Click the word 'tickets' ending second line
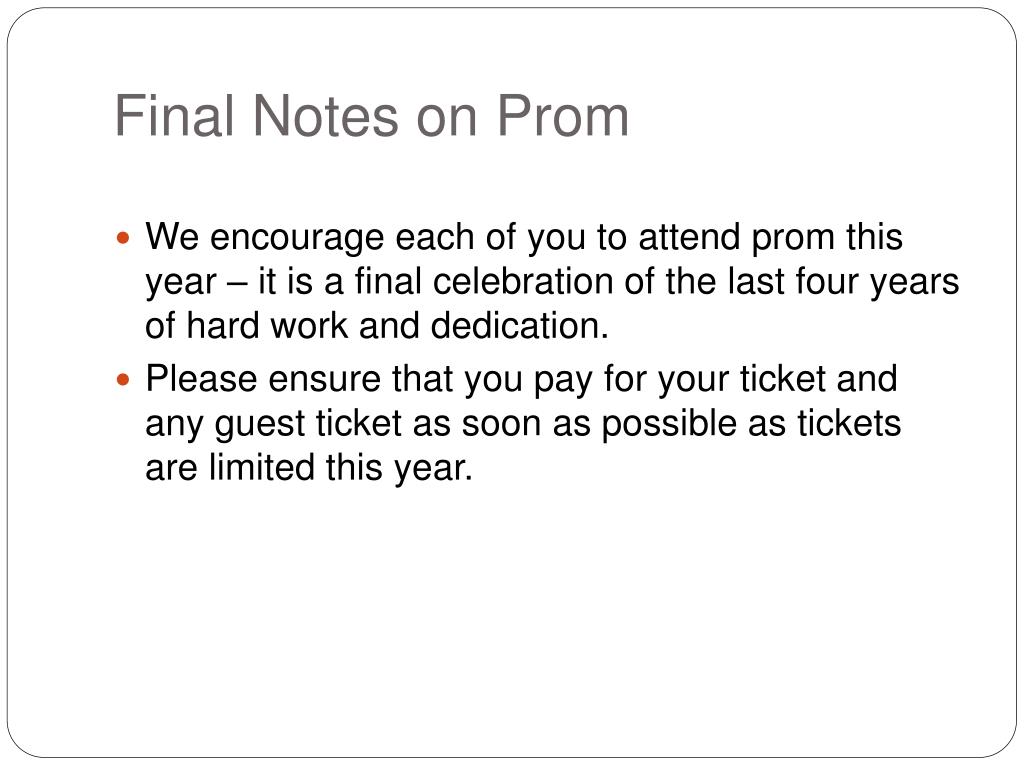1024x768 pixels. [849, 423]
